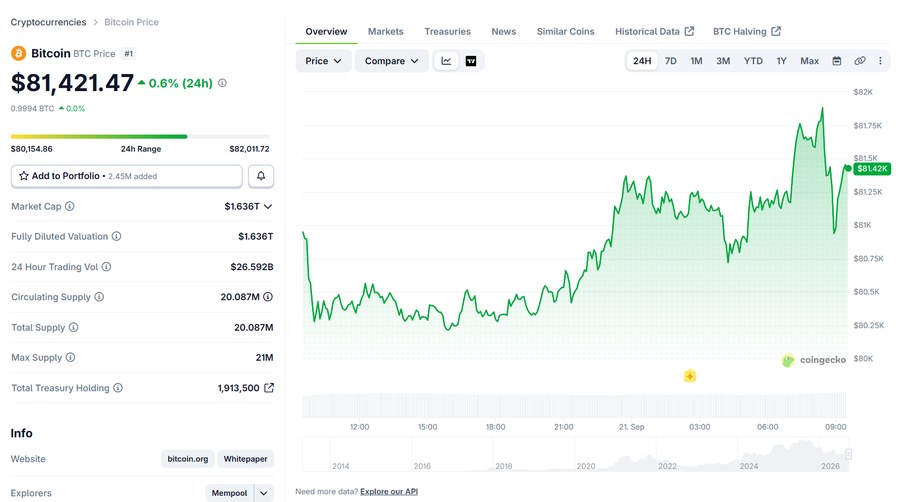
Task: Copy chart link via chain icon
Action: coord(859,61)
